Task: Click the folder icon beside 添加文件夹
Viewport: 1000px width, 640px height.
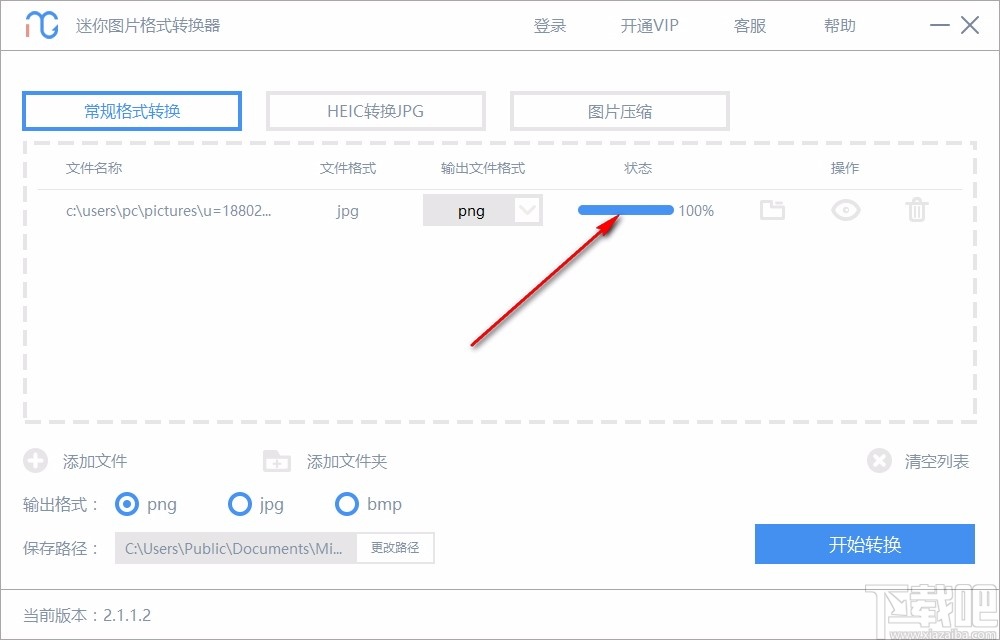Action: pos(276,461)
